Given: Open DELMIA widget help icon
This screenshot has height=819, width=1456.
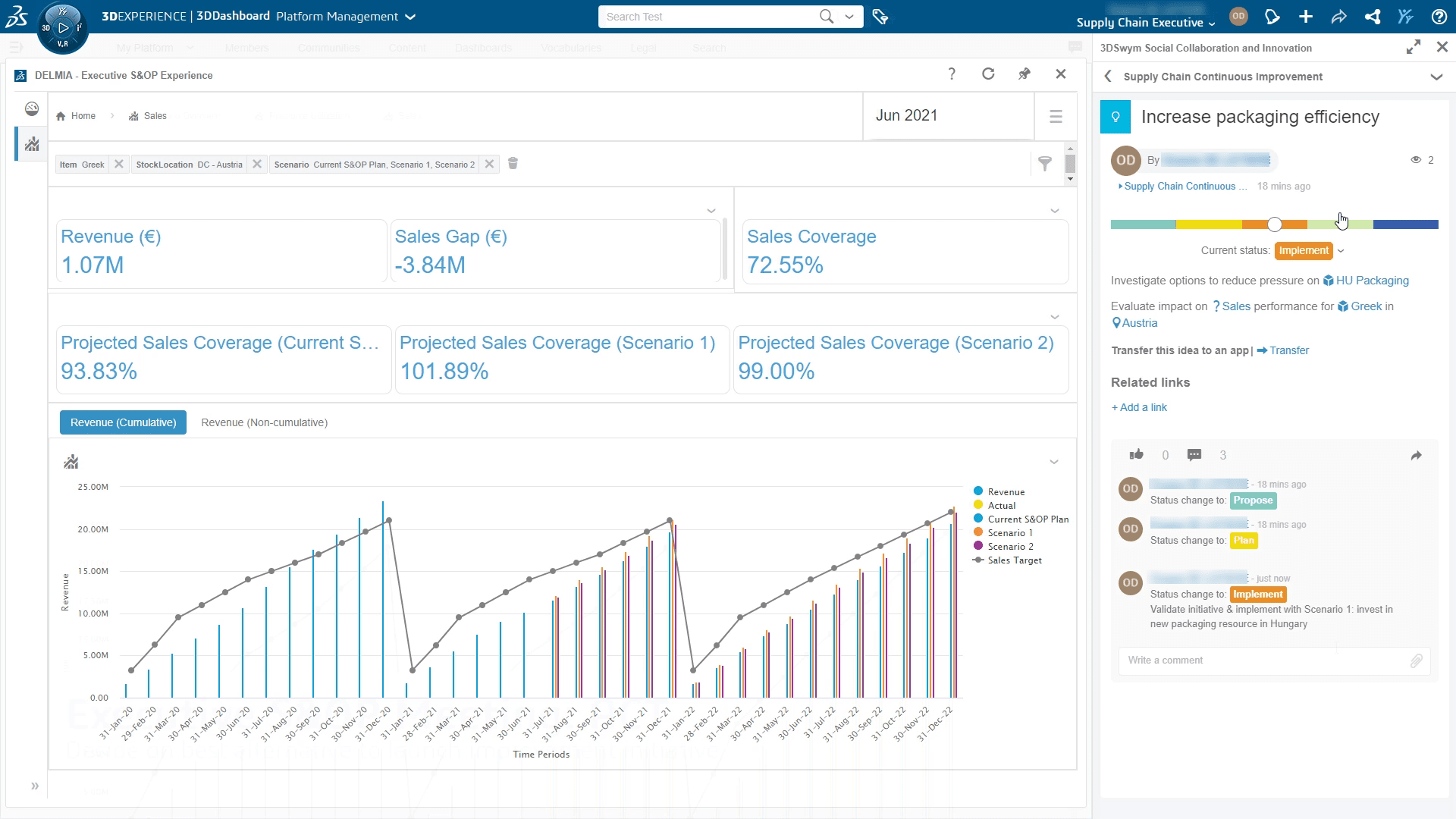Looking at the screenshot, I should (x=952, y=74).
